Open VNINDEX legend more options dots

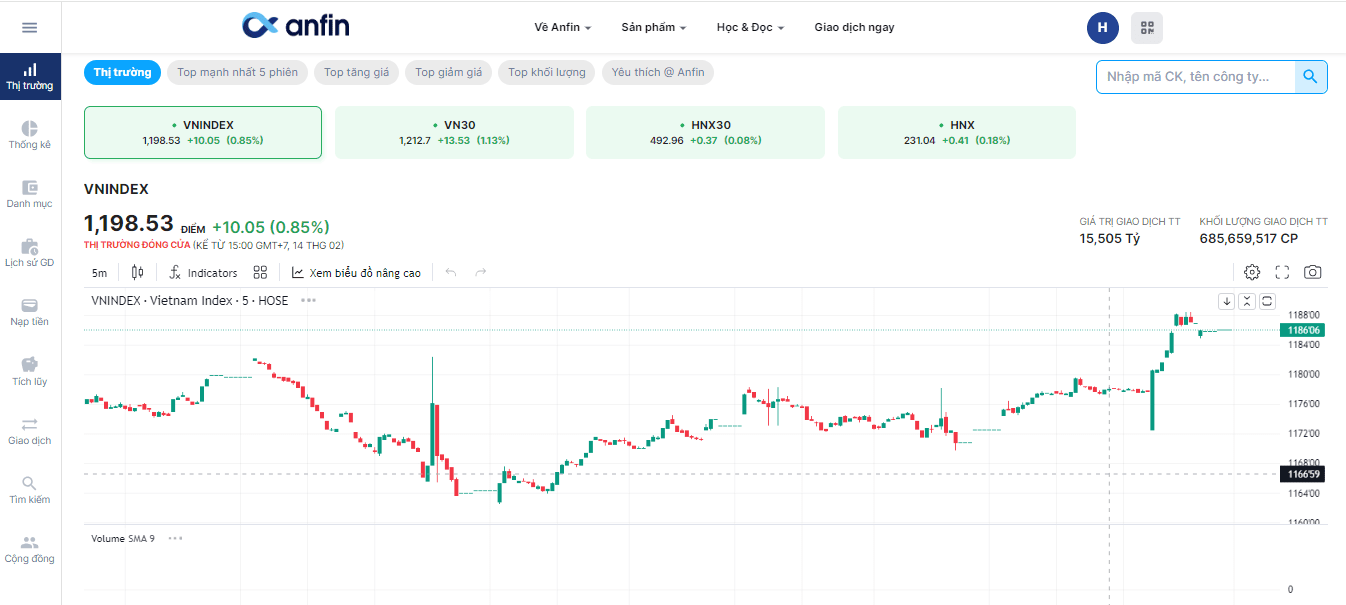point(308,300)
